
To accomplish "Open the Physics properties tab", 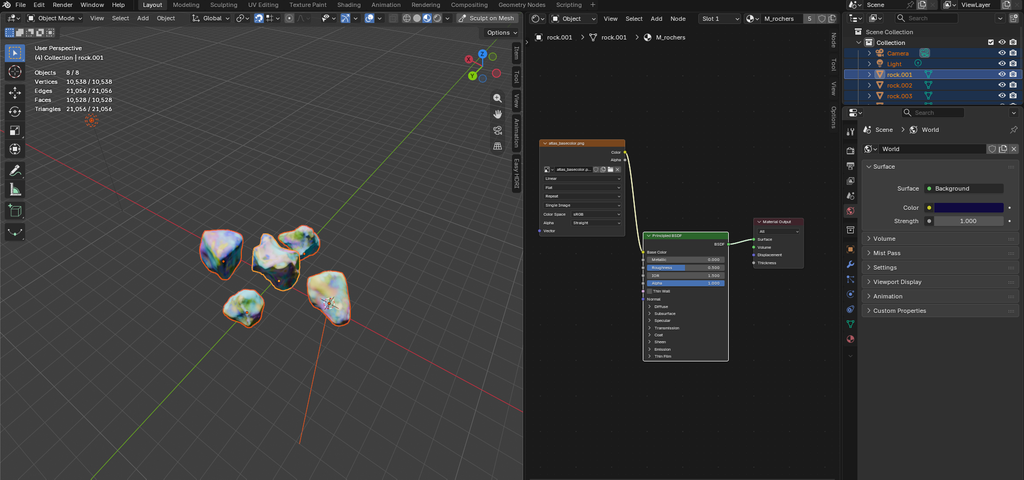I will (x=850, y=294).
